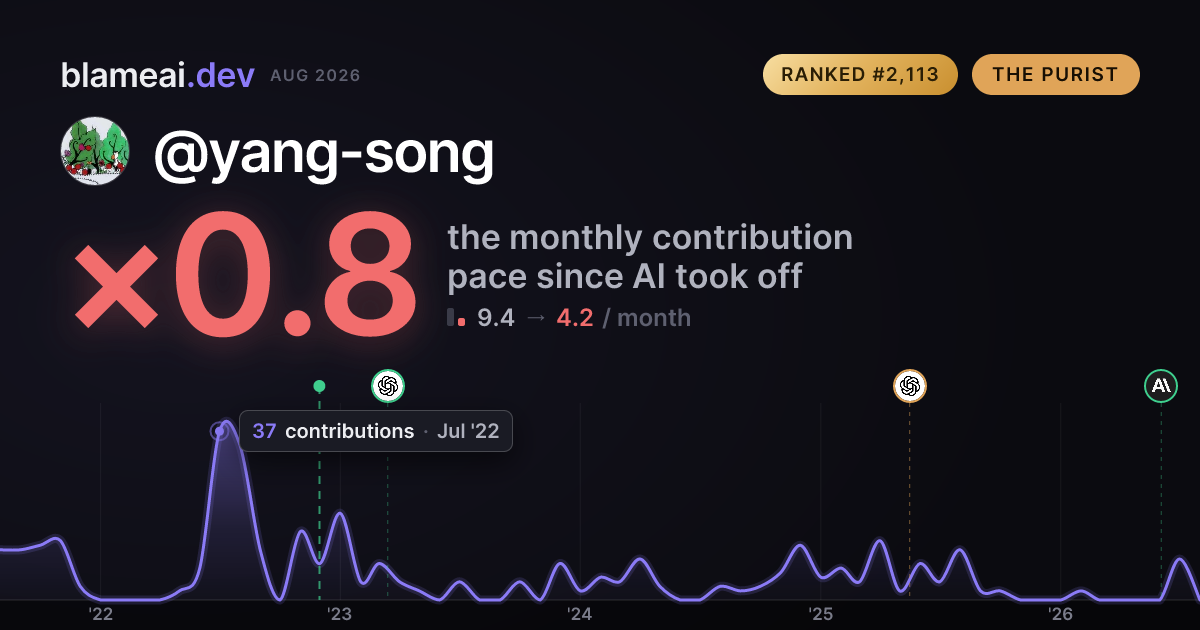Screen dimensions: 1200x630
Task: Click the '24 year label on the axis
Action: [580, 613]
